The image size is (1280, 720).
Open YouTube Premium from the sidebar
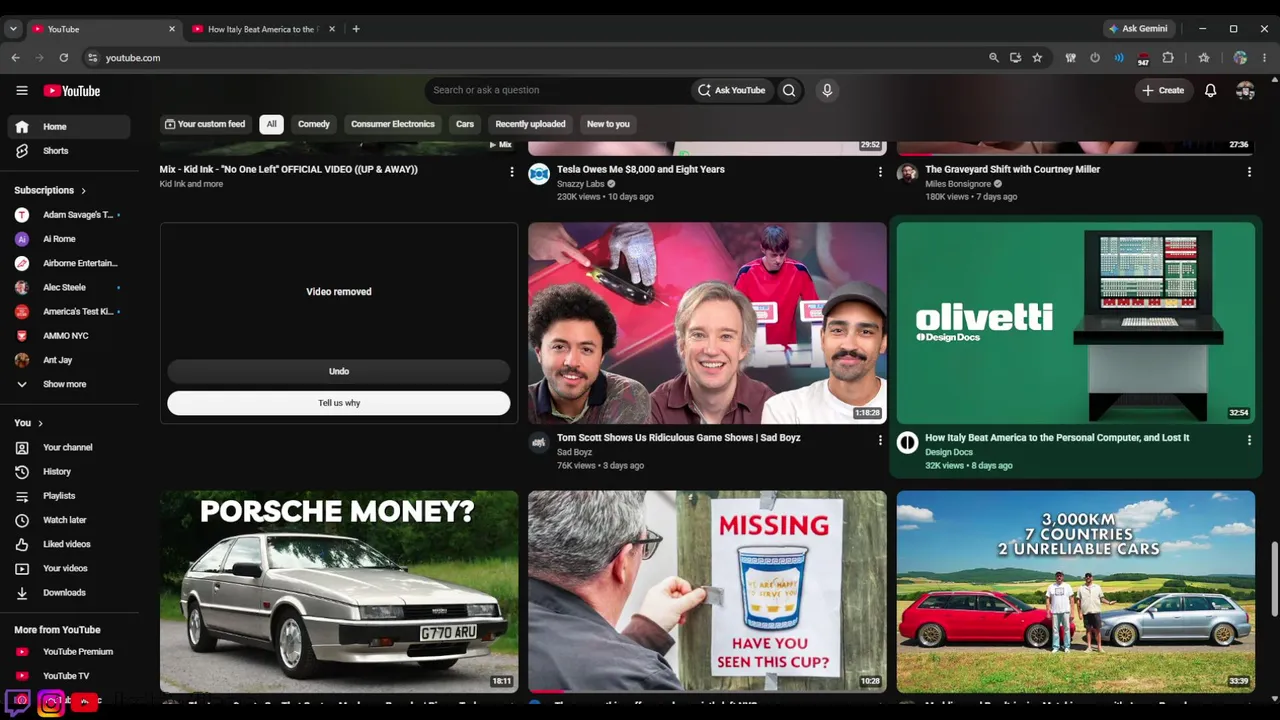click(70, 652)
